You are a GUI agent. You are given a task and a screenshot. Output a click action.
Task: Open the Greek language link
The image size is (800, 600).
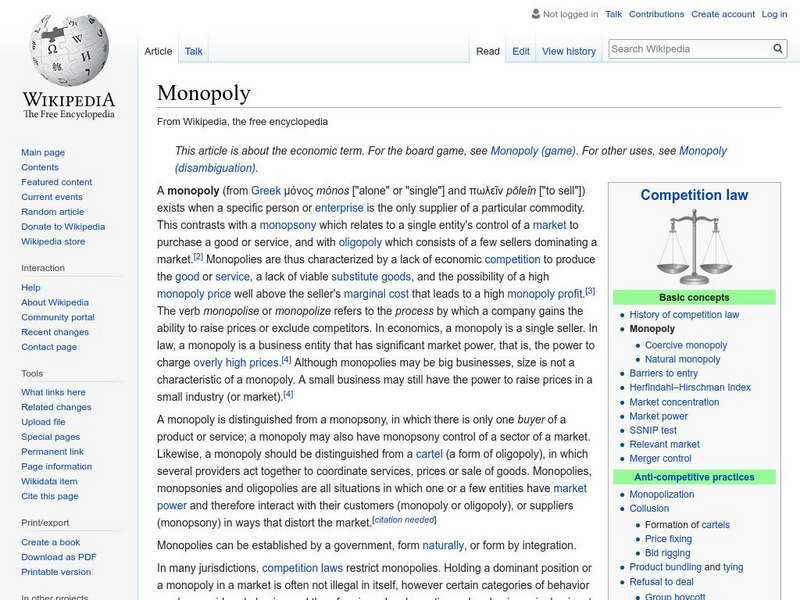tap(266, 191)
